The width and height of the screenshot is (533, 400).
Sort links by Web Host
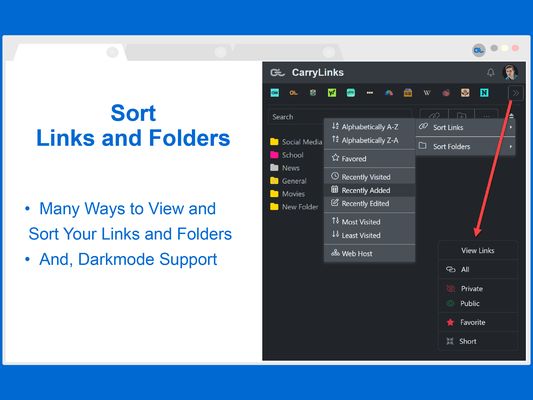click(x=369, y=253)
